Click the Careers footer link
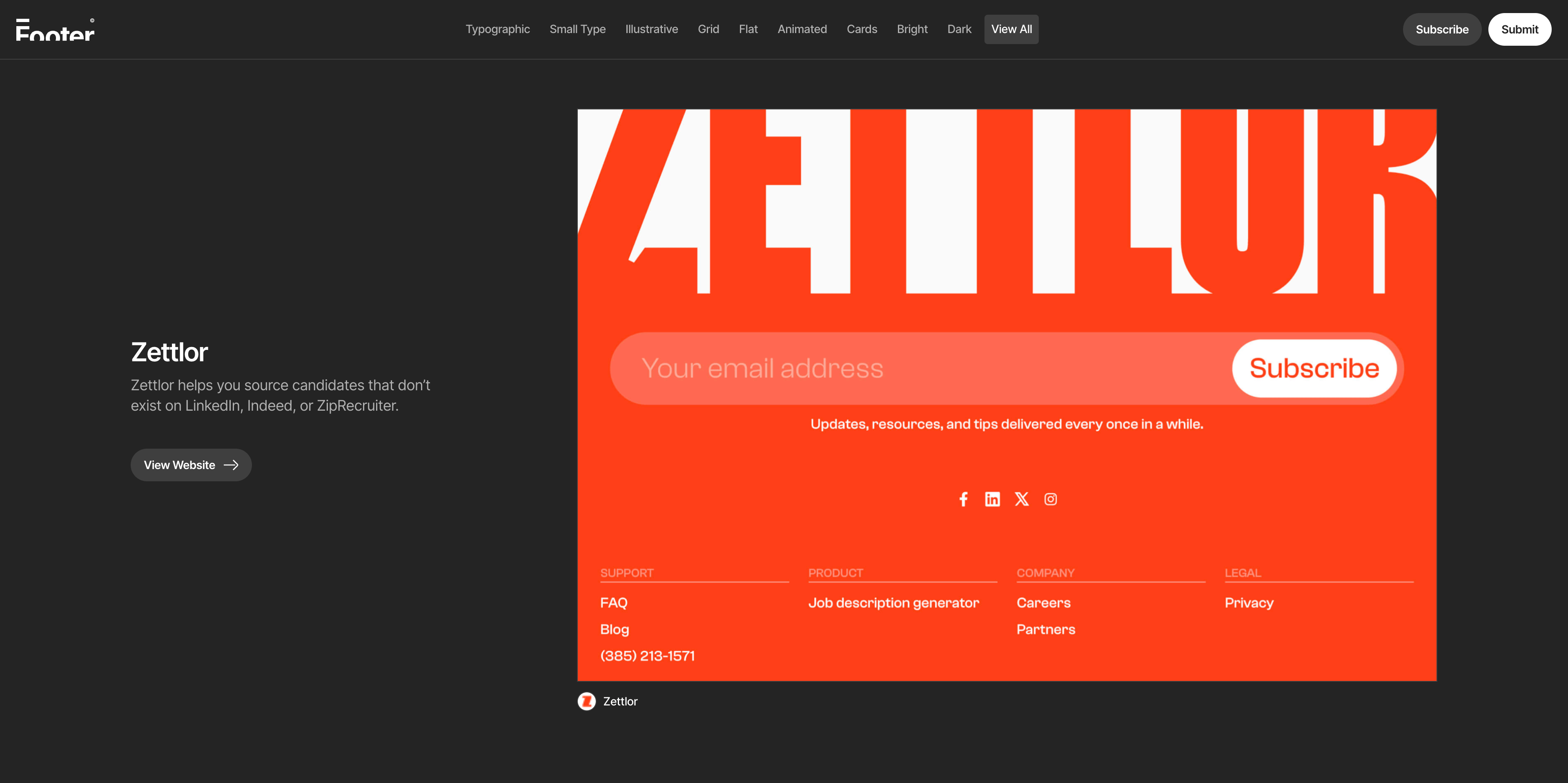The height and width of the screenshot is (783, 1568). point(1043,603)
